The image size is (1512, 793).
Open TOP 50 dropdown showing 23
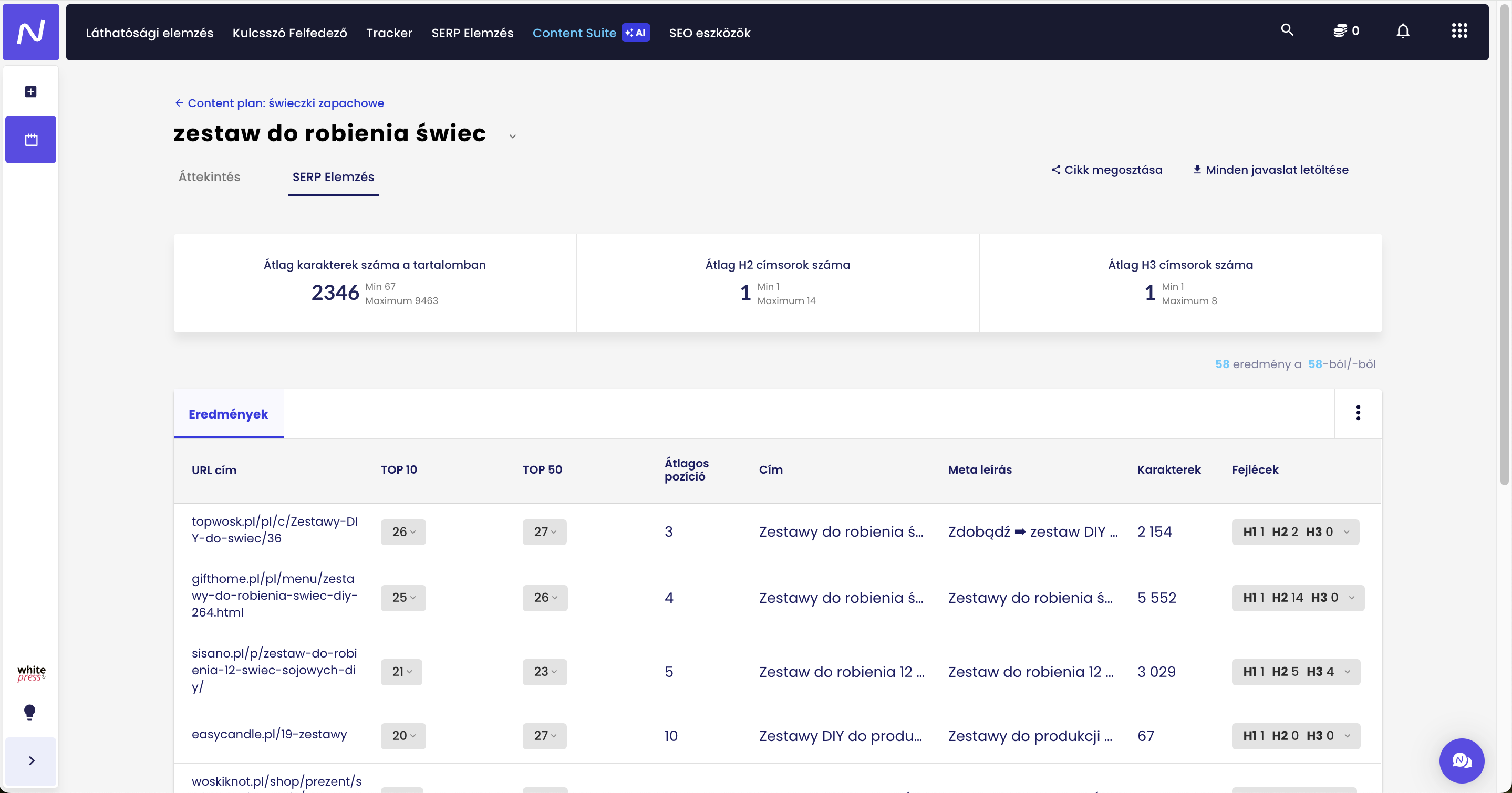[x=545, y=672]
